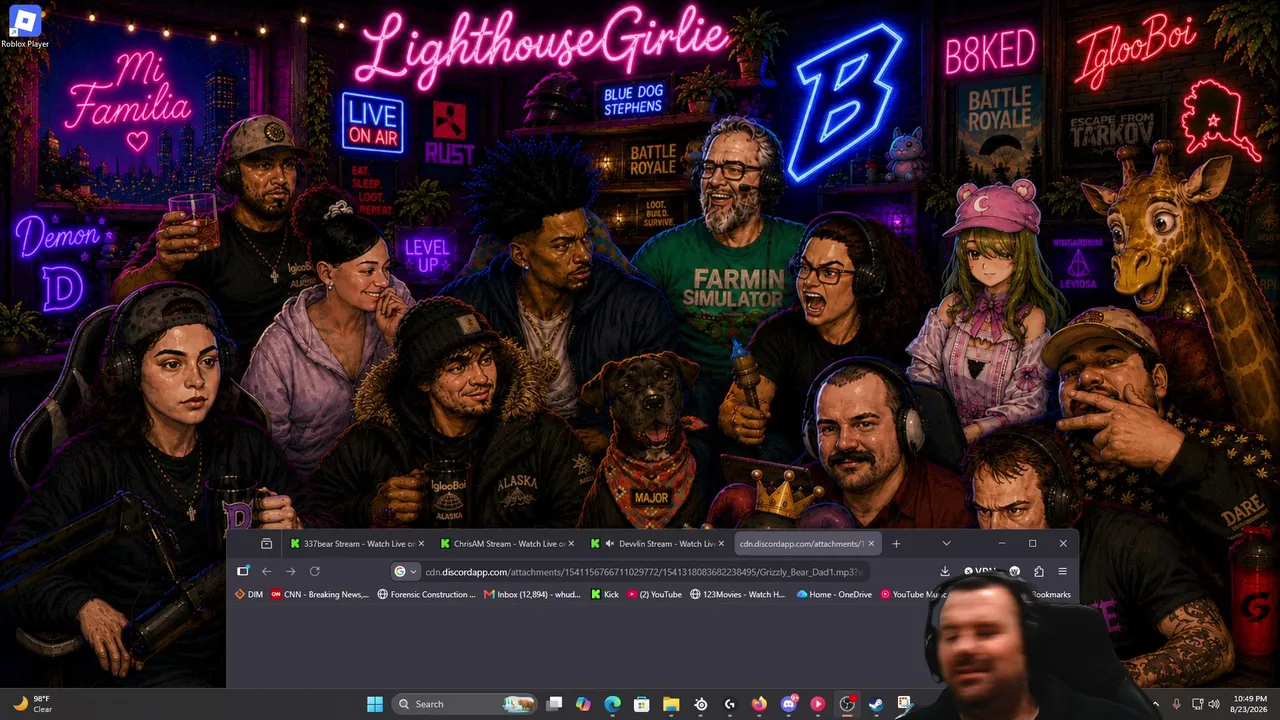Open Snipping Tool from the taskbar
Screen dimensions: 1280x720
905,704
